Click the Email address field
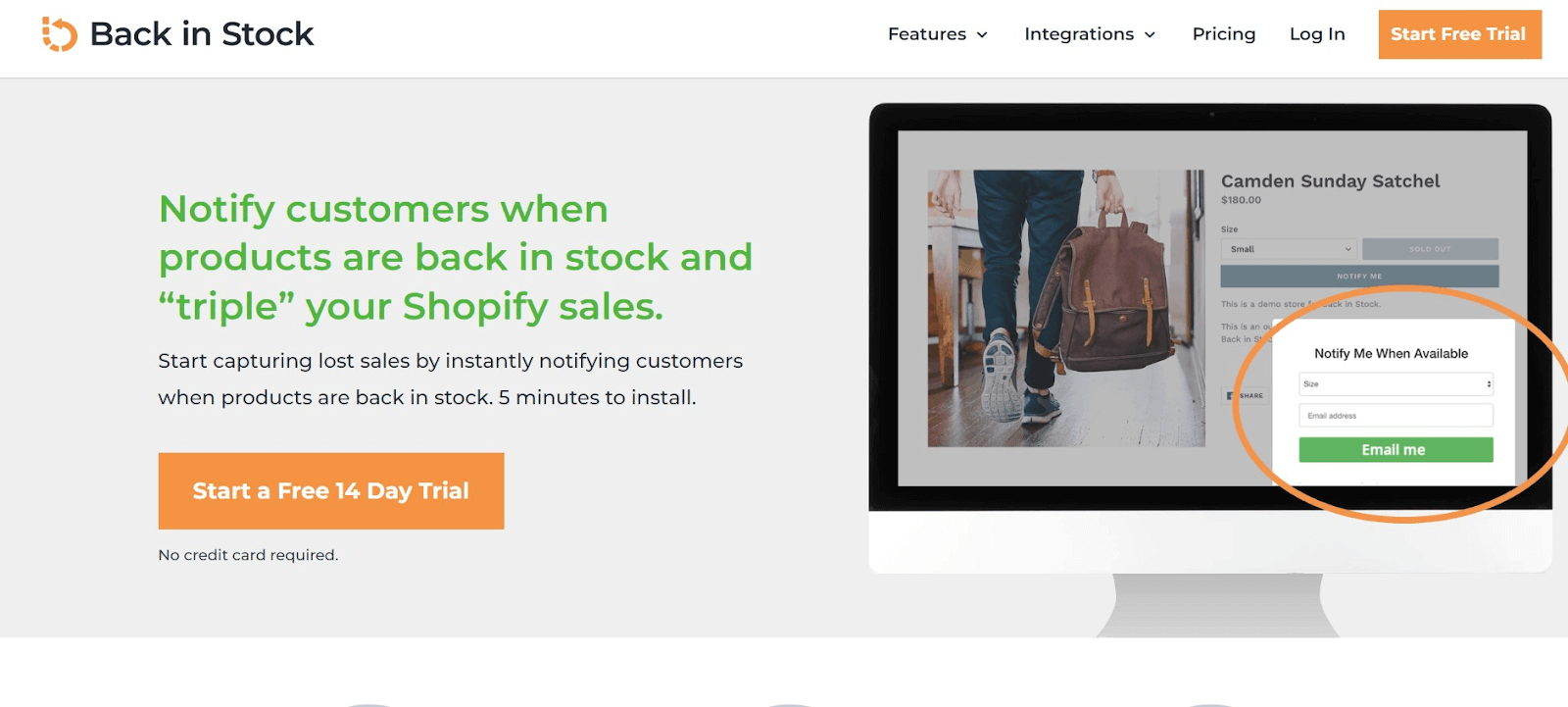This screenshot has height=707, width=1568. pos(1396,416)
